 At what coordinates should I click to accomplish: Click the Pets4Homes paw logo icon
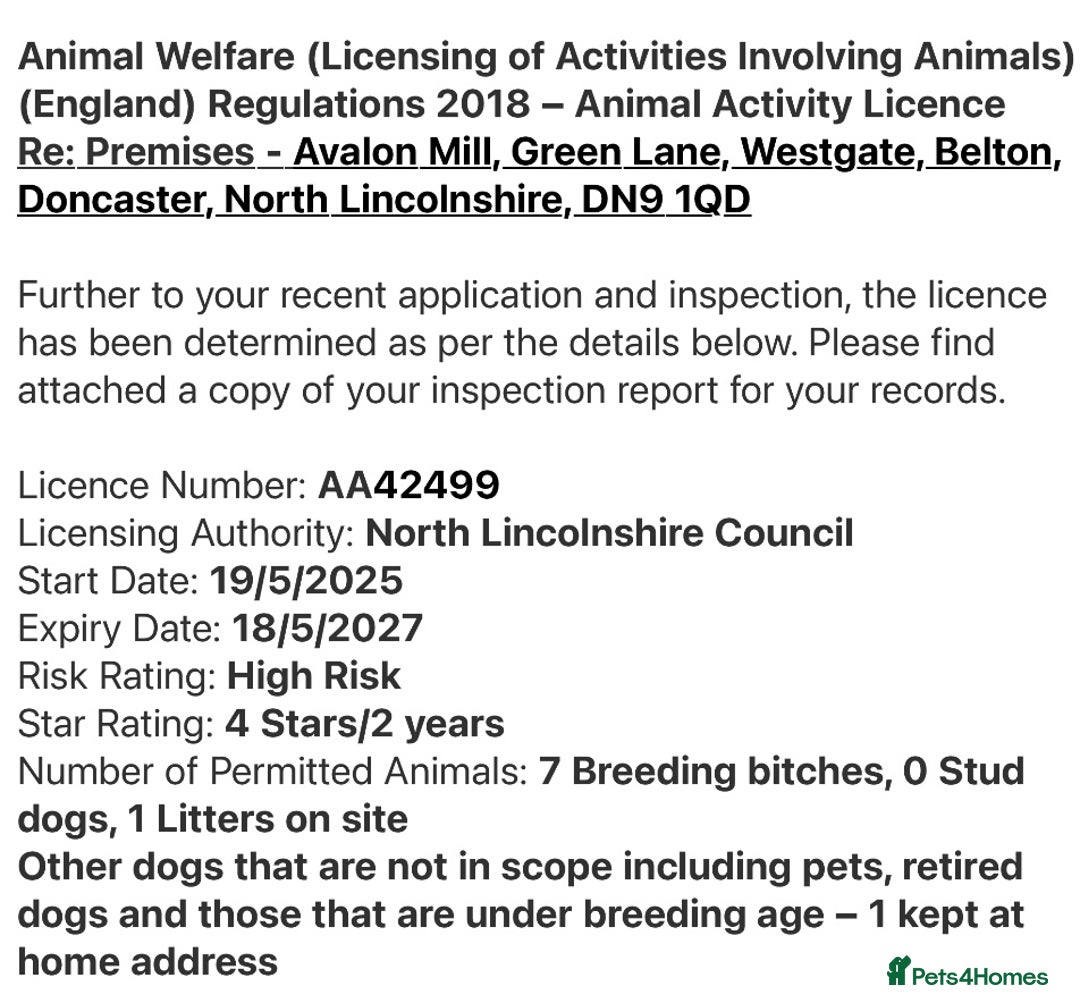(898, 972)
